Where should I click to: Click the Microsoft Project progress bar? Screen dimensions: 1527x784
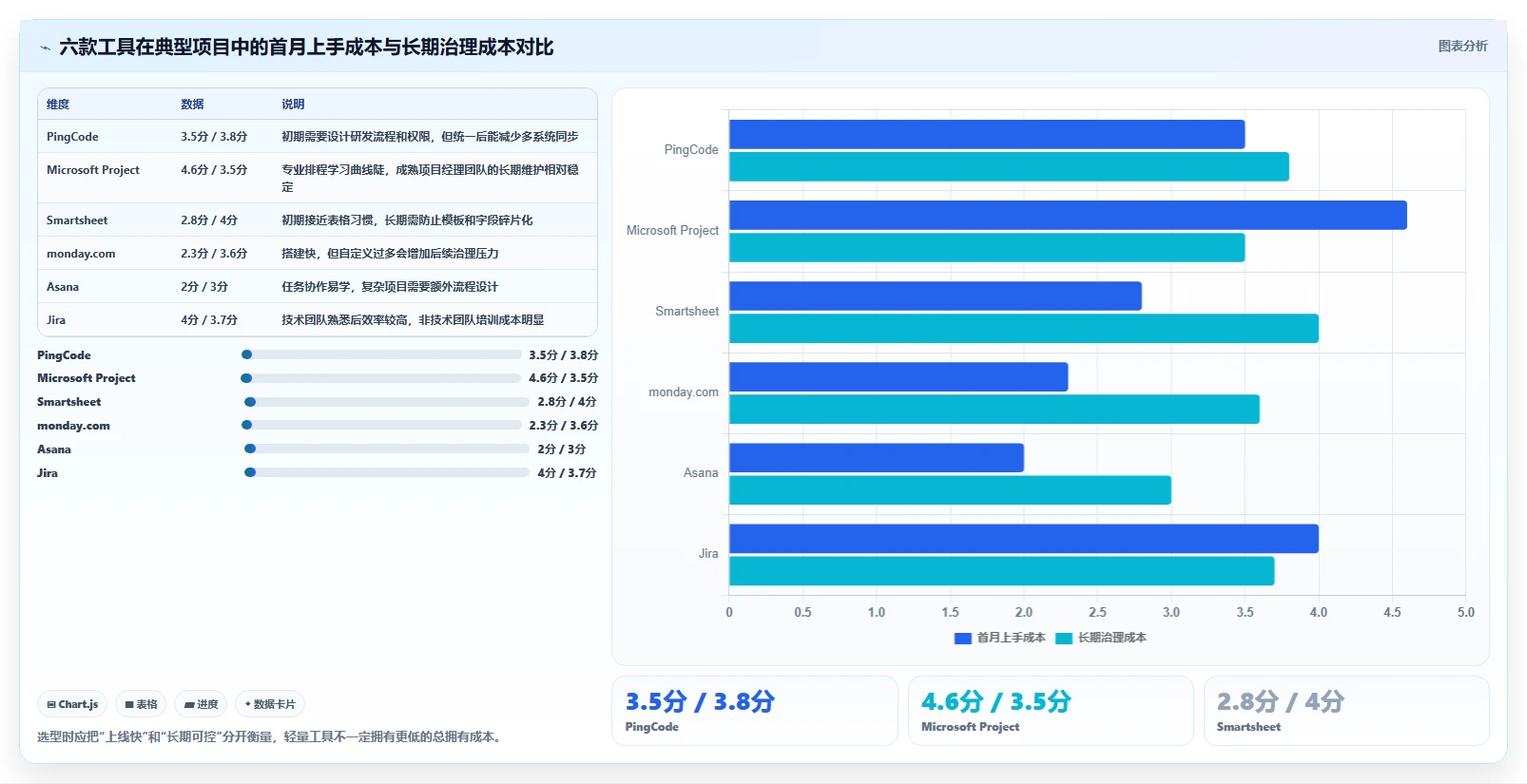tap(381, 378)
